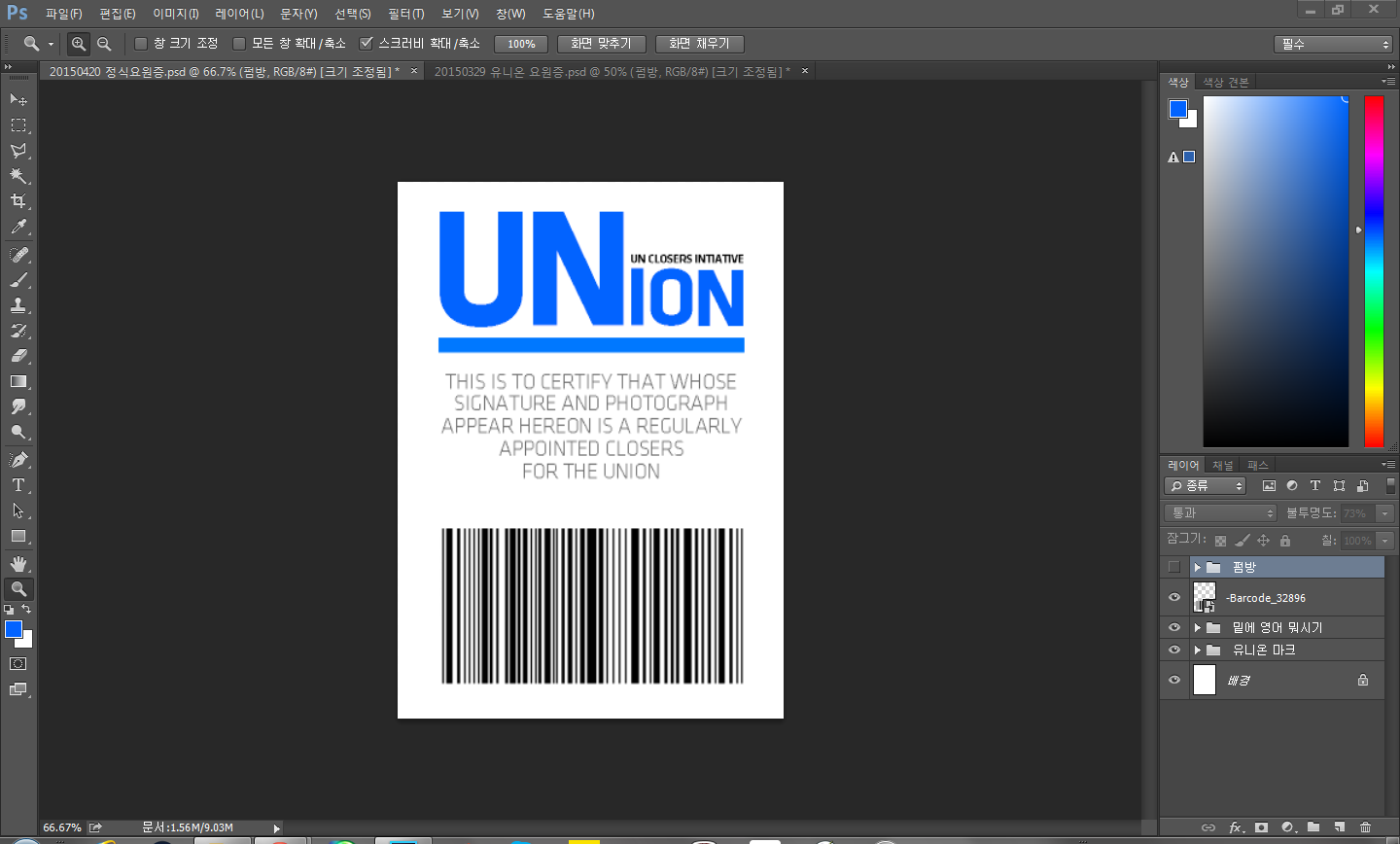Create a new layer
Screen dimensions: 1400x844
point(1339,827)
